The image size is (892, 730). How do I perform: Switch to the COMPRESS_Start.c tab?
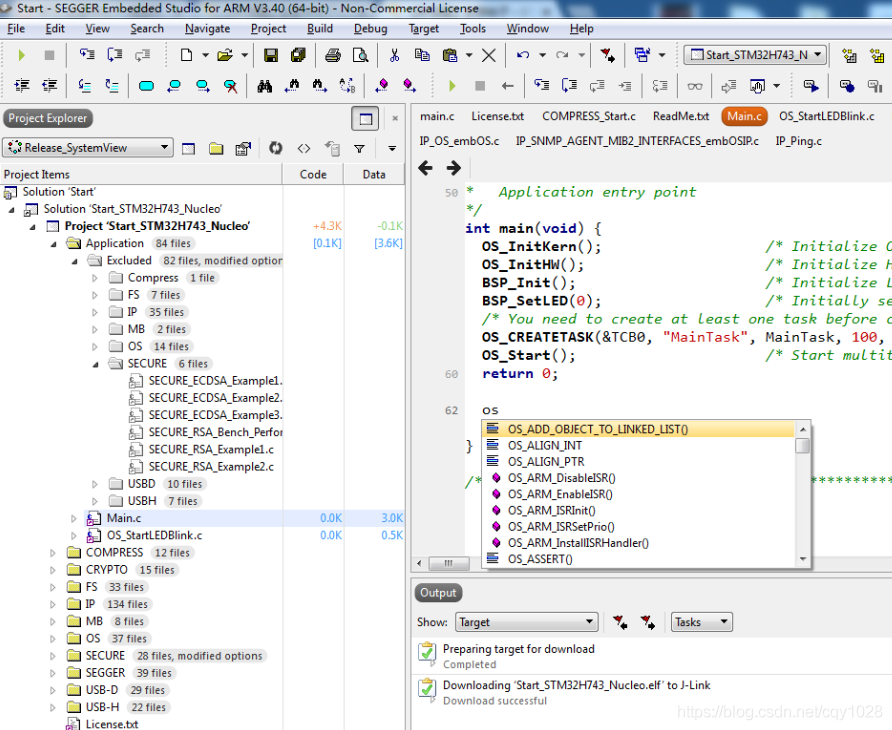(x=589, y=116)
